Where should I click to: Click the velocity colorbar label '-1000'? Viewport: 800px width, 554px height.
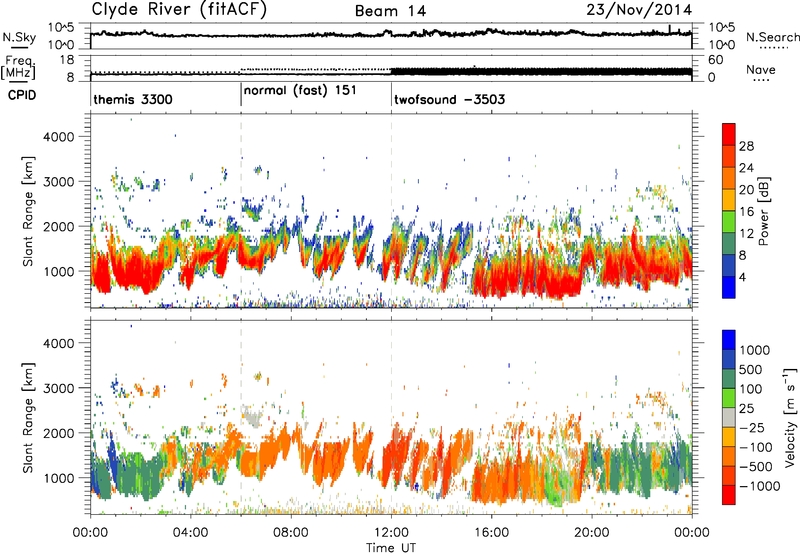[x=759, y=486]
